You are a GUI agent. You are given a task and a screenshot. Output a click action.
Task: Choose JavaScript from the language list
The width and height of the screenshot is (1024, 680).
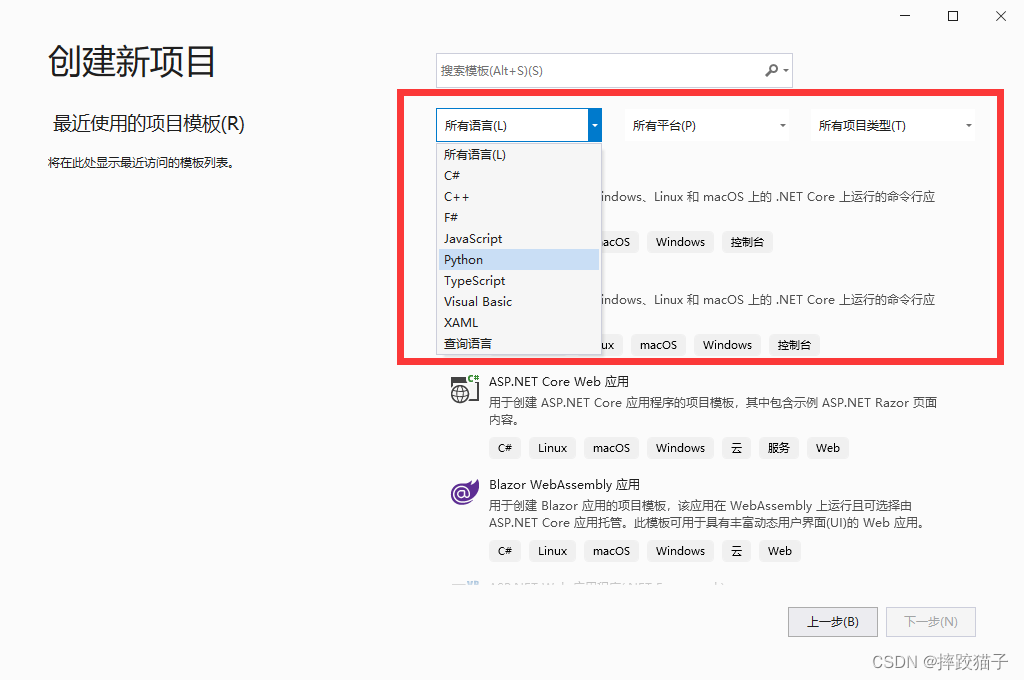tap(519, 238)
